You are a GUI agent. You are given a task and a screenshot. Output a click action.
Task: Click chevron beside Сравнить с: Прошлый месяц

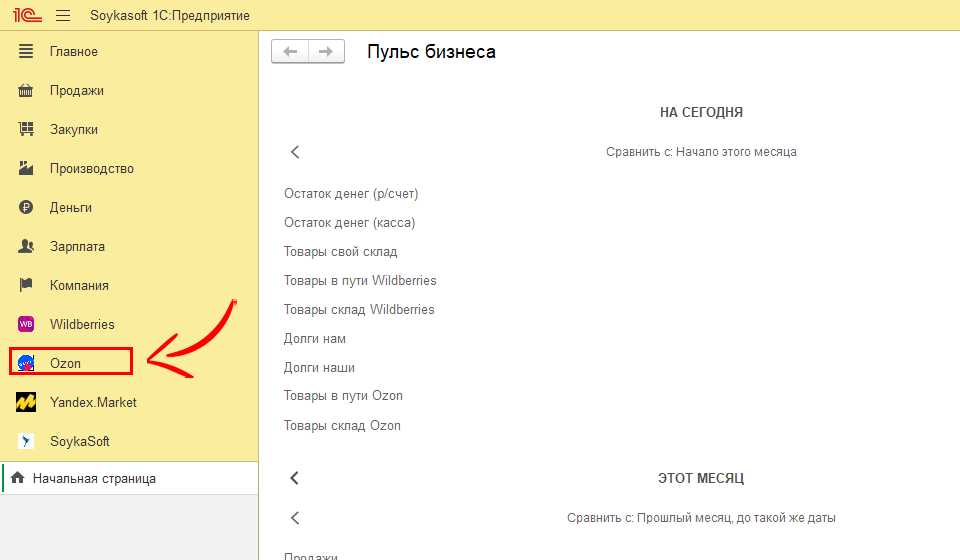tap(295, 518)
